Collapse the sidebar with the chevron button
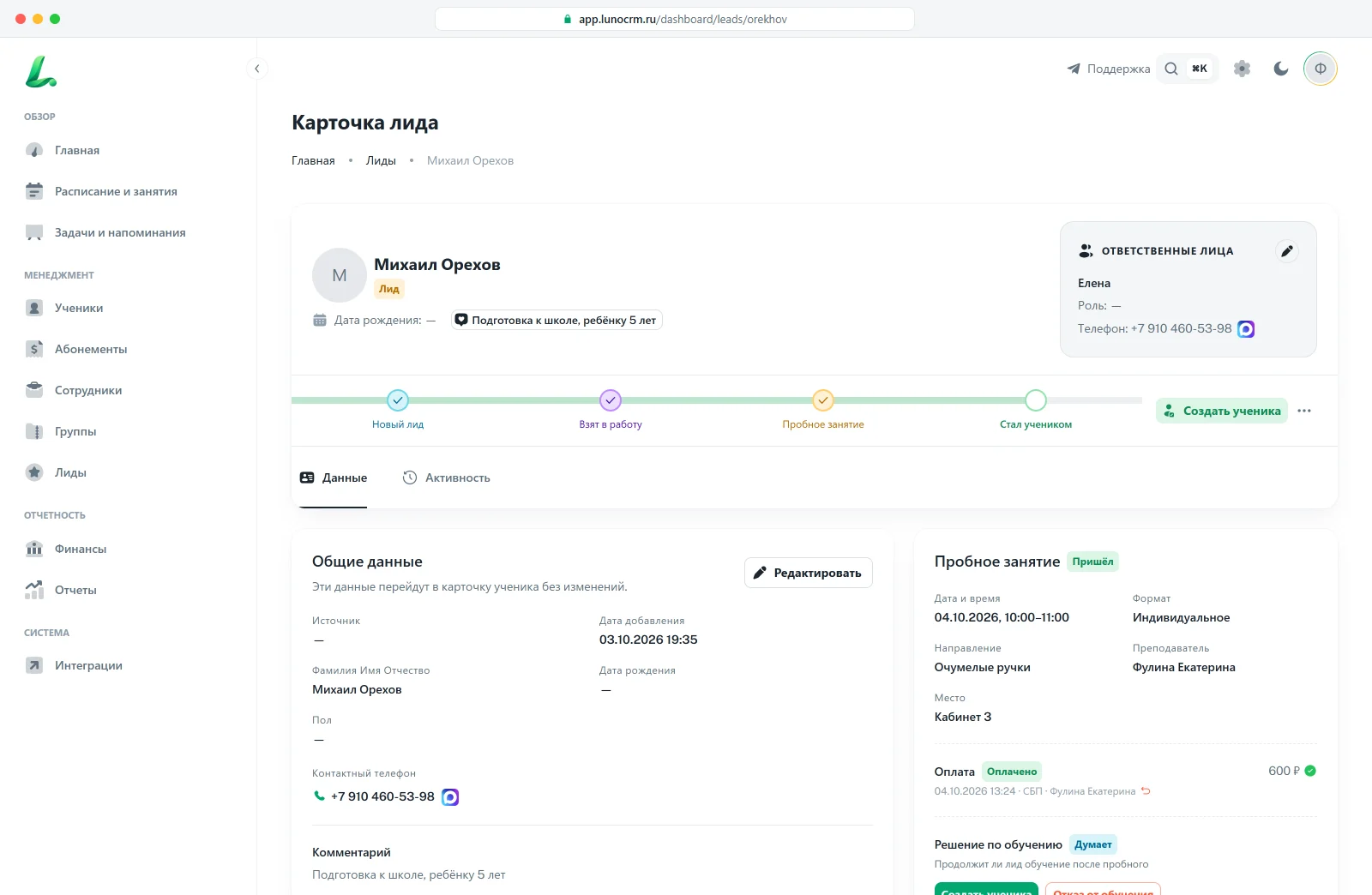This screenshot has height=895, width=1372. click(256, 69)
